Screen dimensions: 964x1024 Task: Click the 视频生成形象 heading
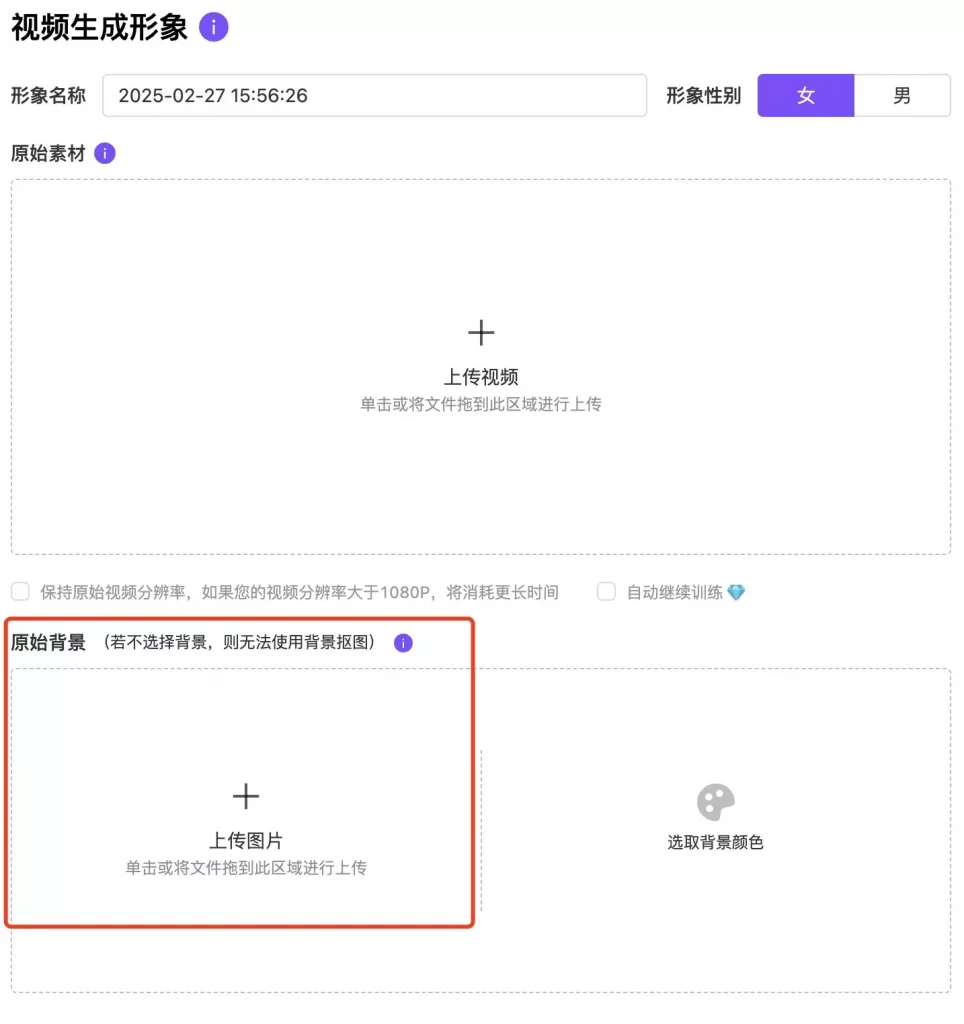pos(99,27)
